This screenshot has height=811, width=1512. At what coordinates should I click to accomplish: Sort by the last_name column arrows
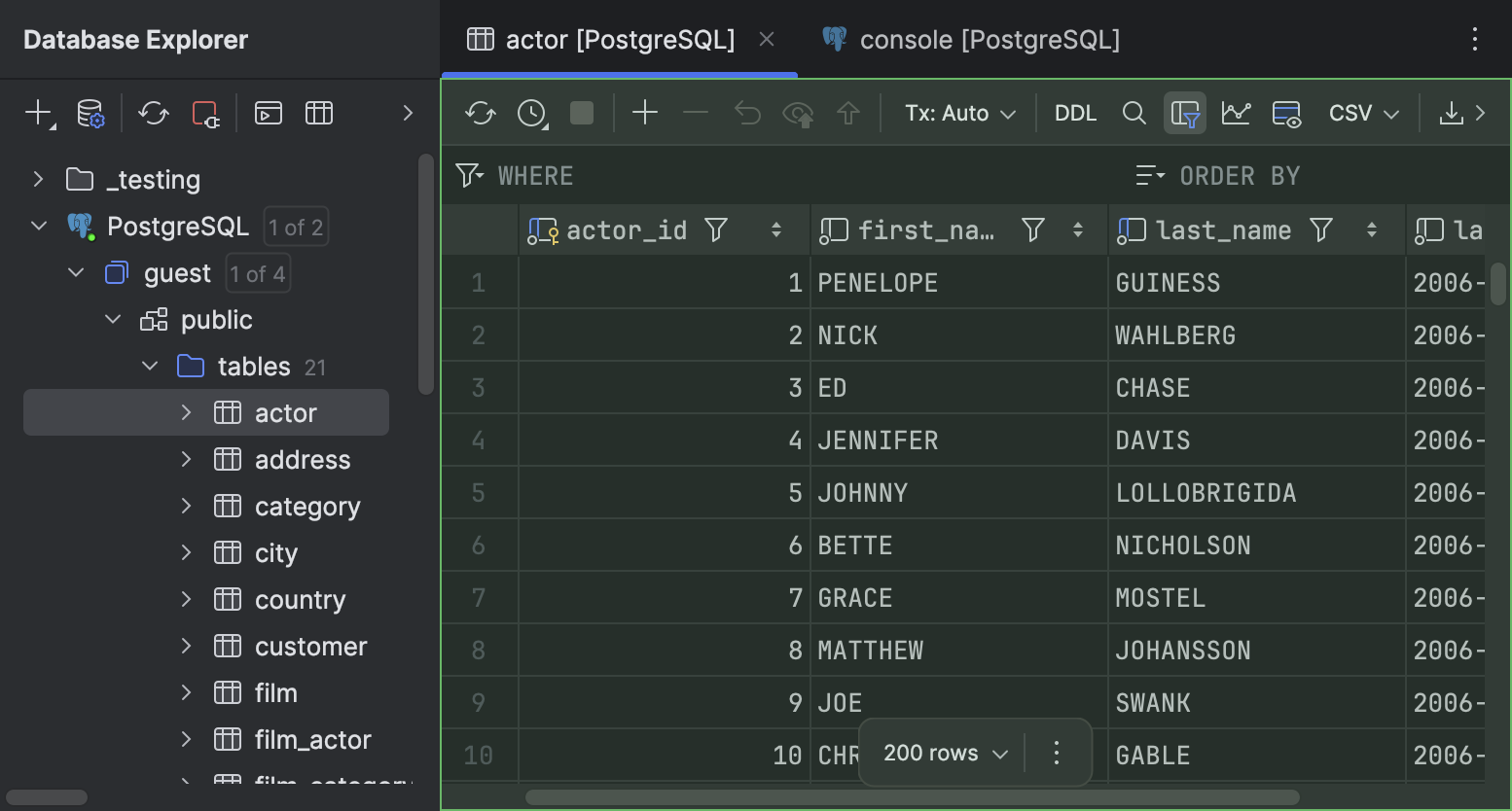coord(1371,229)
